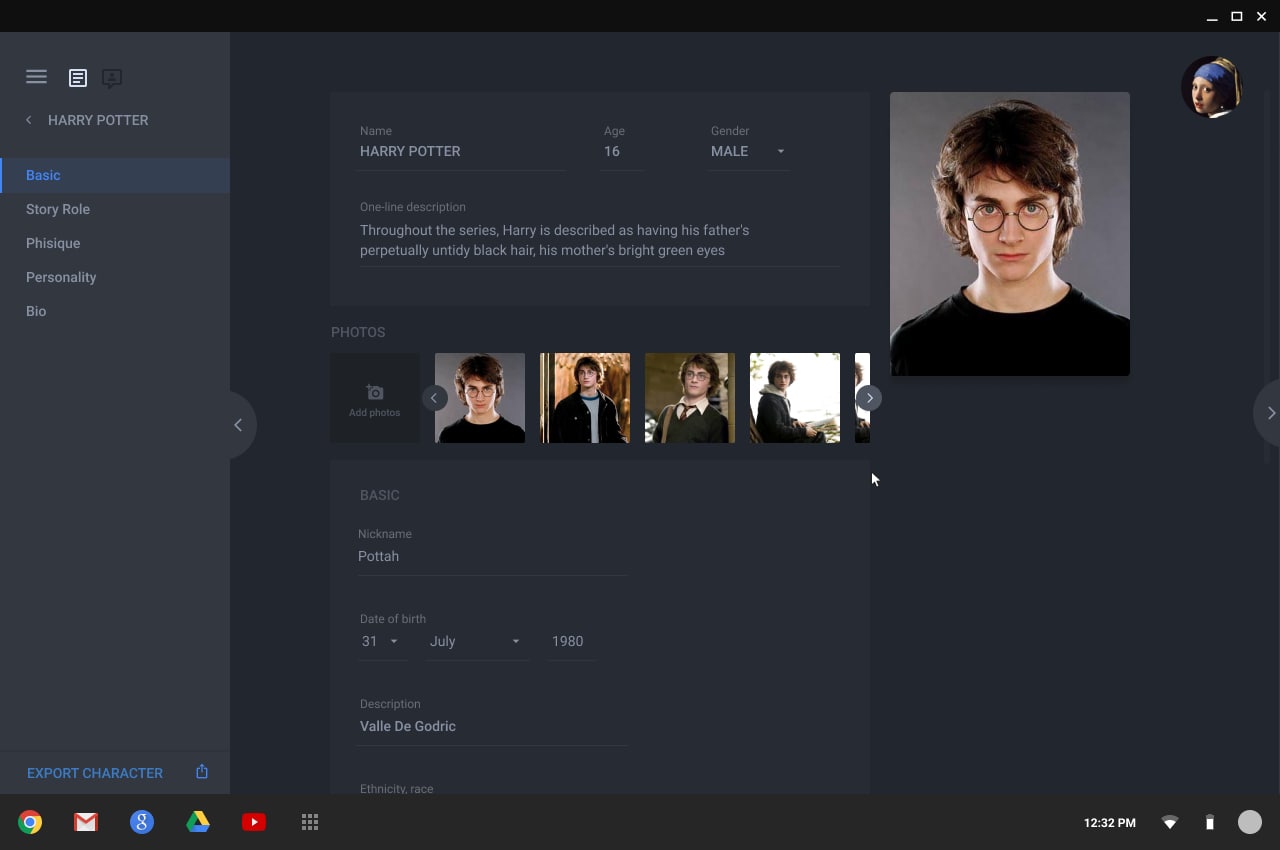Viewport: 1280px width, 850px height.
Task: Show next photos in carousel
Action: click(869, 398)
